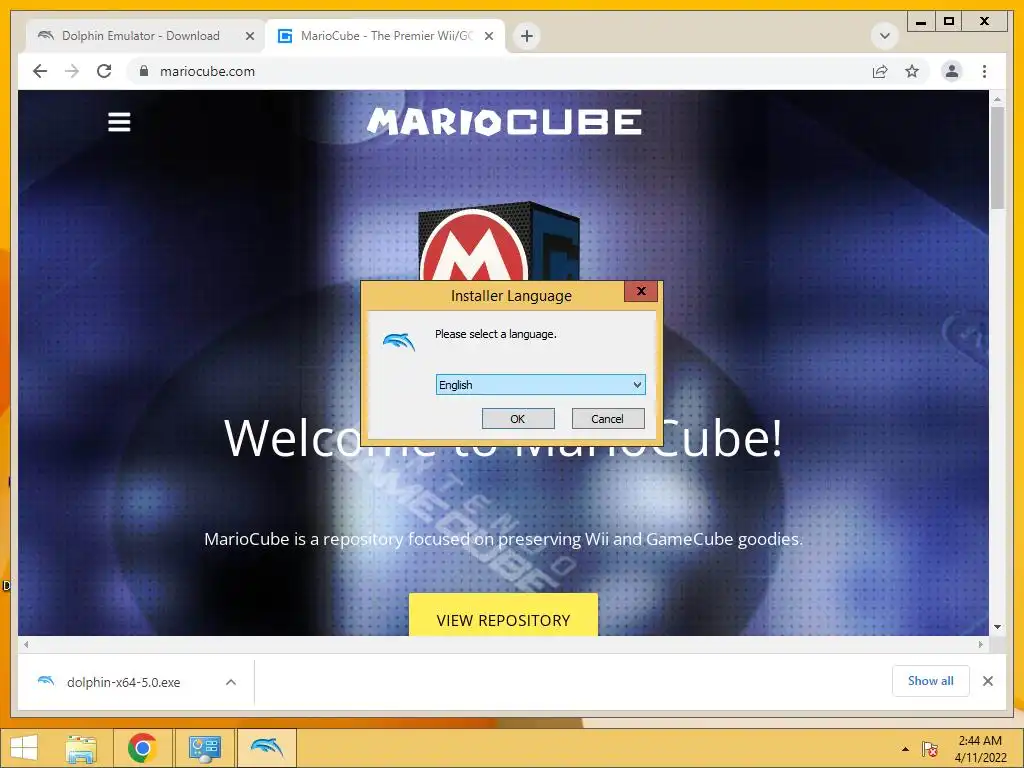Open Chrome from the taskbar
Screen dimensions: 1024x768
[142, 748]
